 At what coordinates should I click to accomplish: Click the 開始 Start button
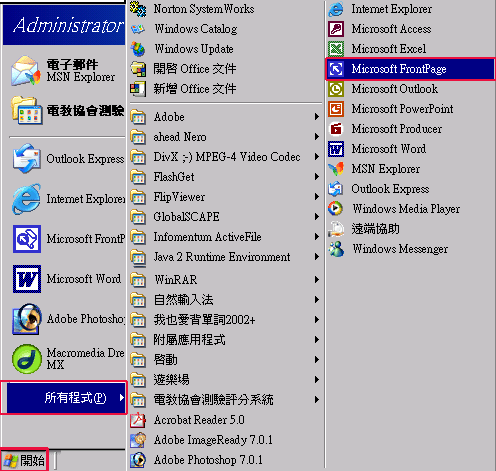24,460
